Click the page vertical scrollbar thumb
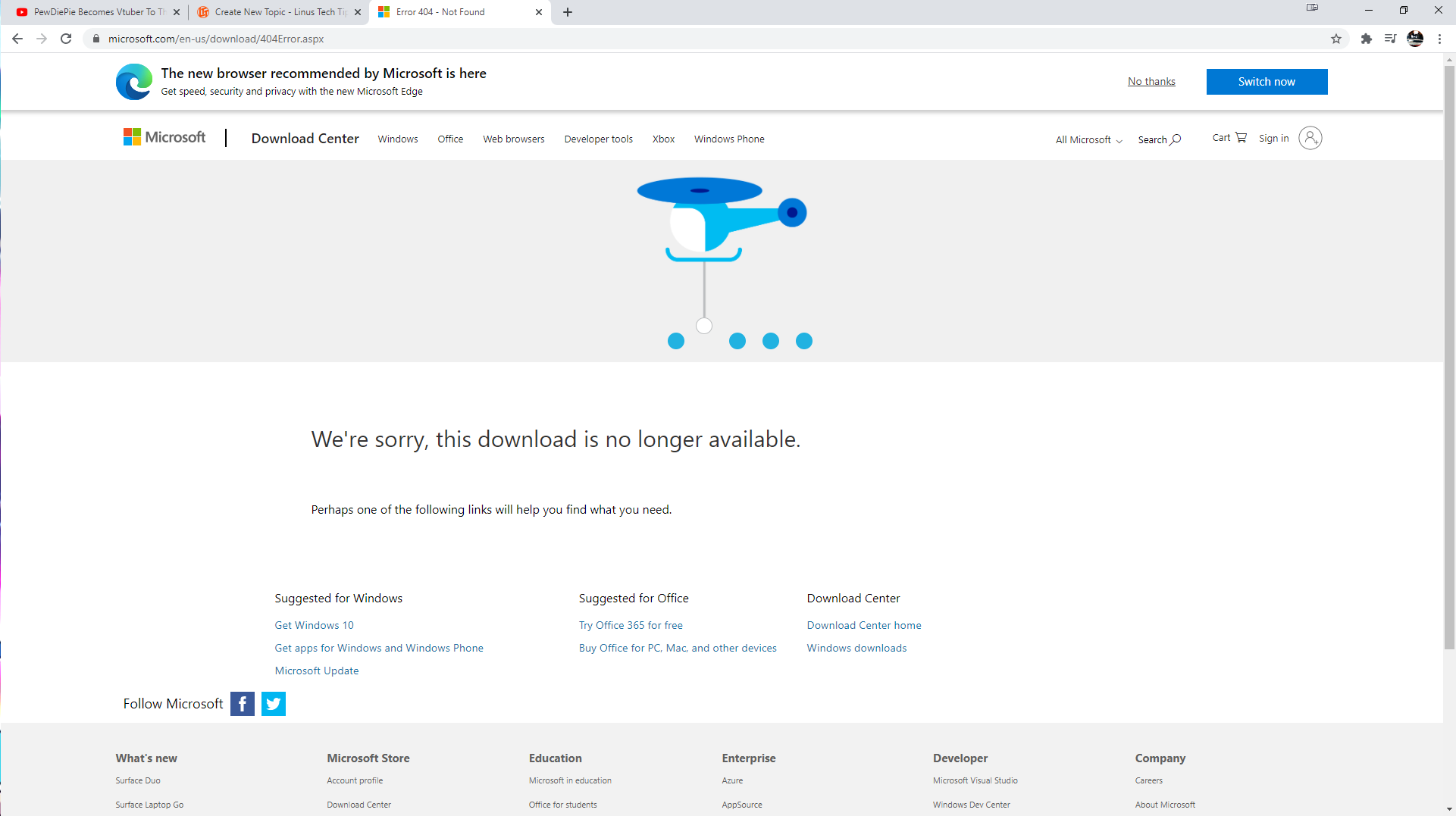Viewport: 1456px width, 816px height. pos(1449,358)
